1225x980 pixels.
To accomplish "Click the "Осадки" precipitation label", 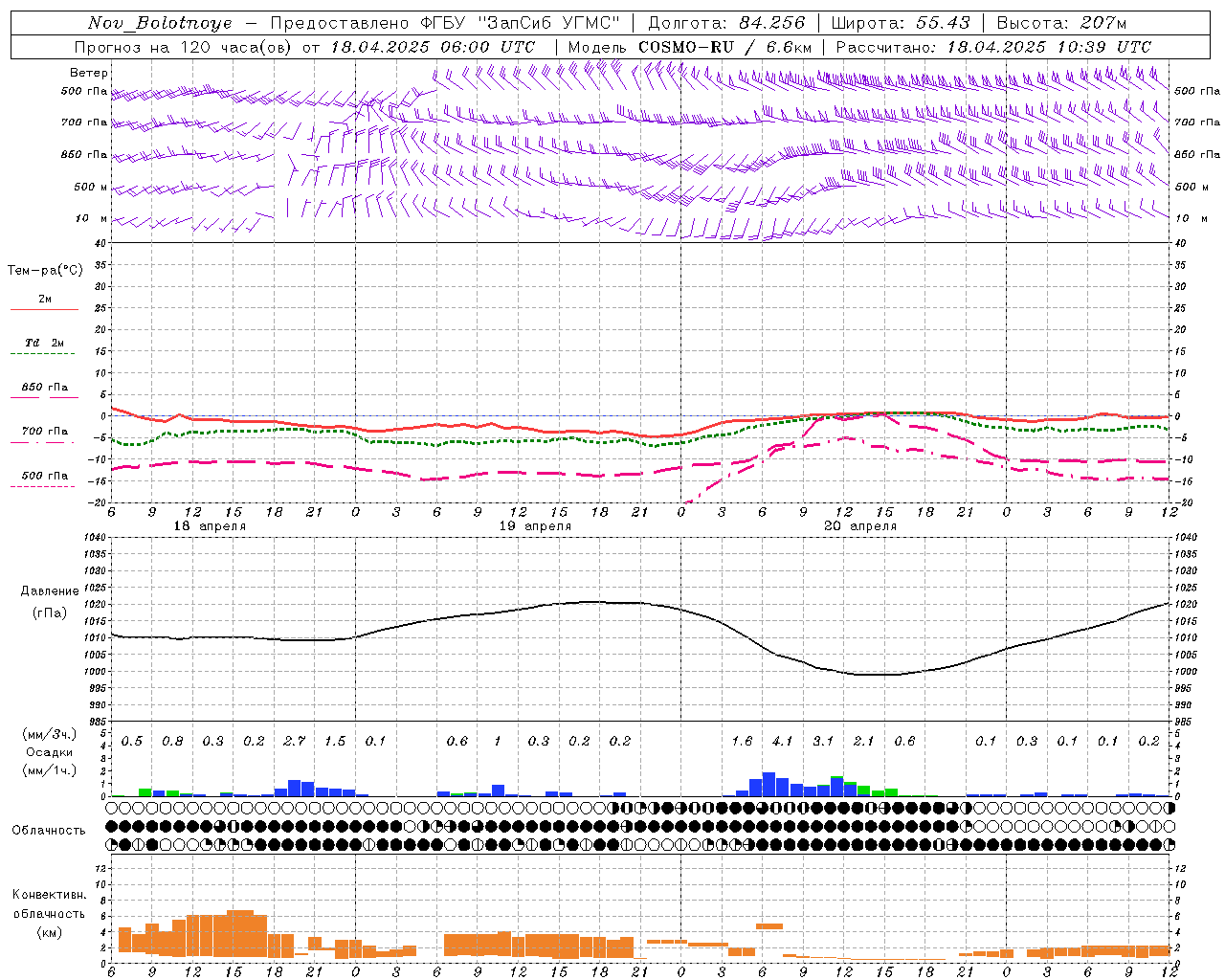I will pyautogui.click(x=50, y=753).
